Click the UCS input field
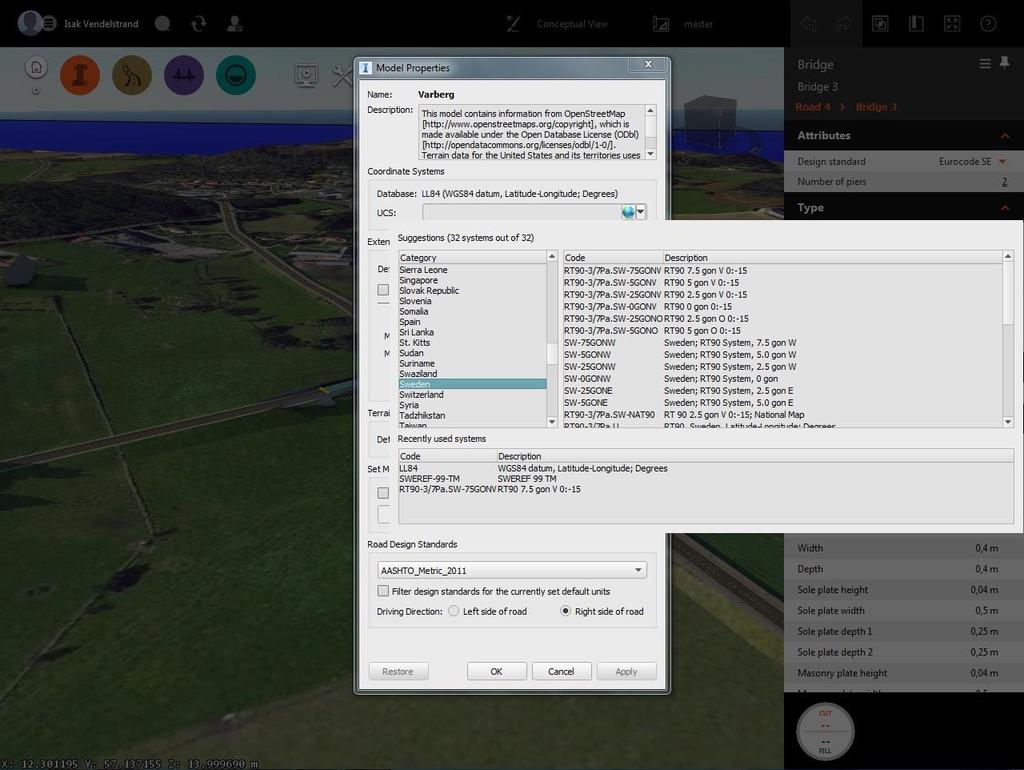 (x=521, y=212)
